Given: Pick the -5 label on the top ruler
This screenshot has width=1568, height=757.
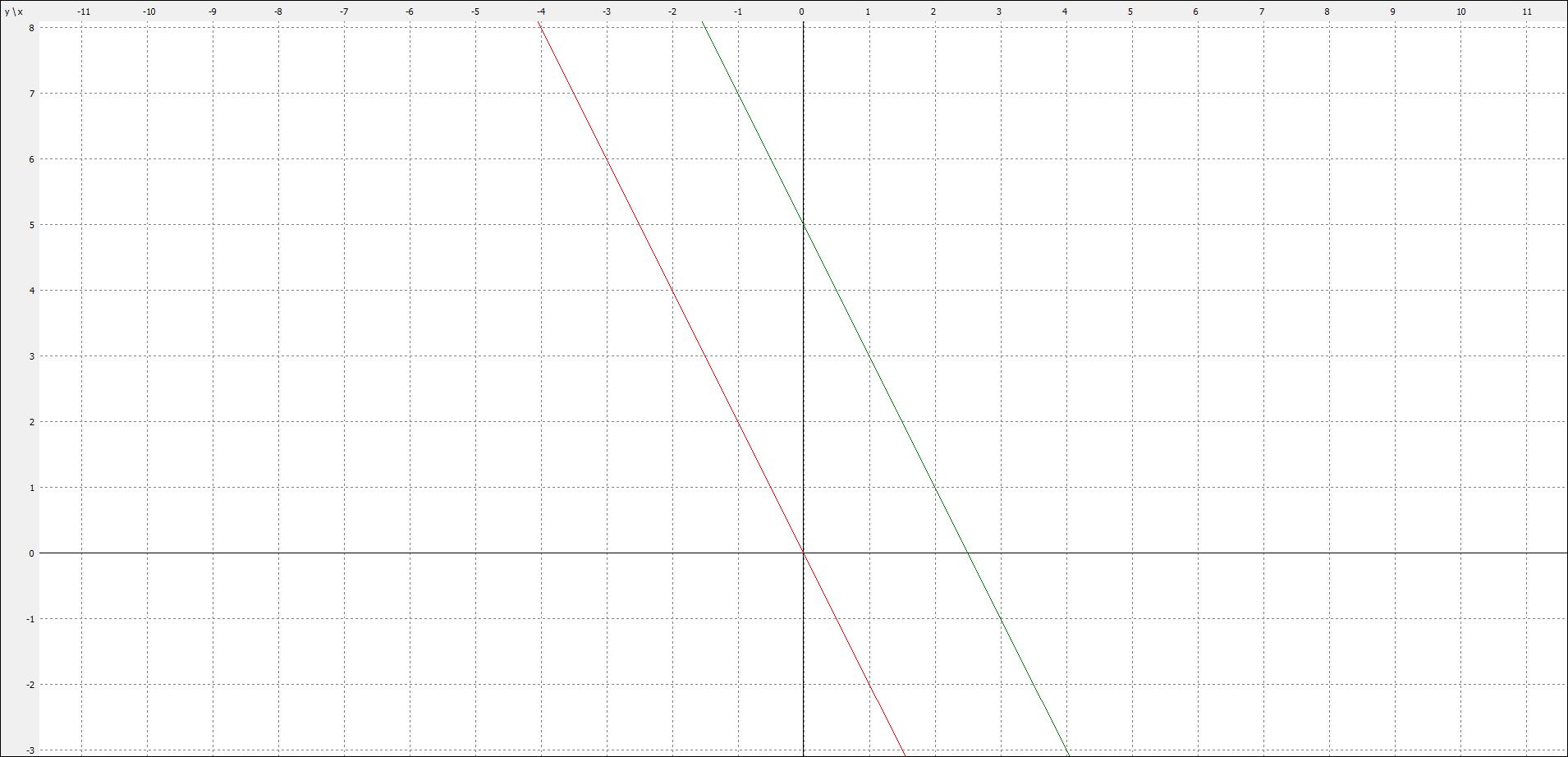Looking at the screenshot, I should (x=475, y=11).
